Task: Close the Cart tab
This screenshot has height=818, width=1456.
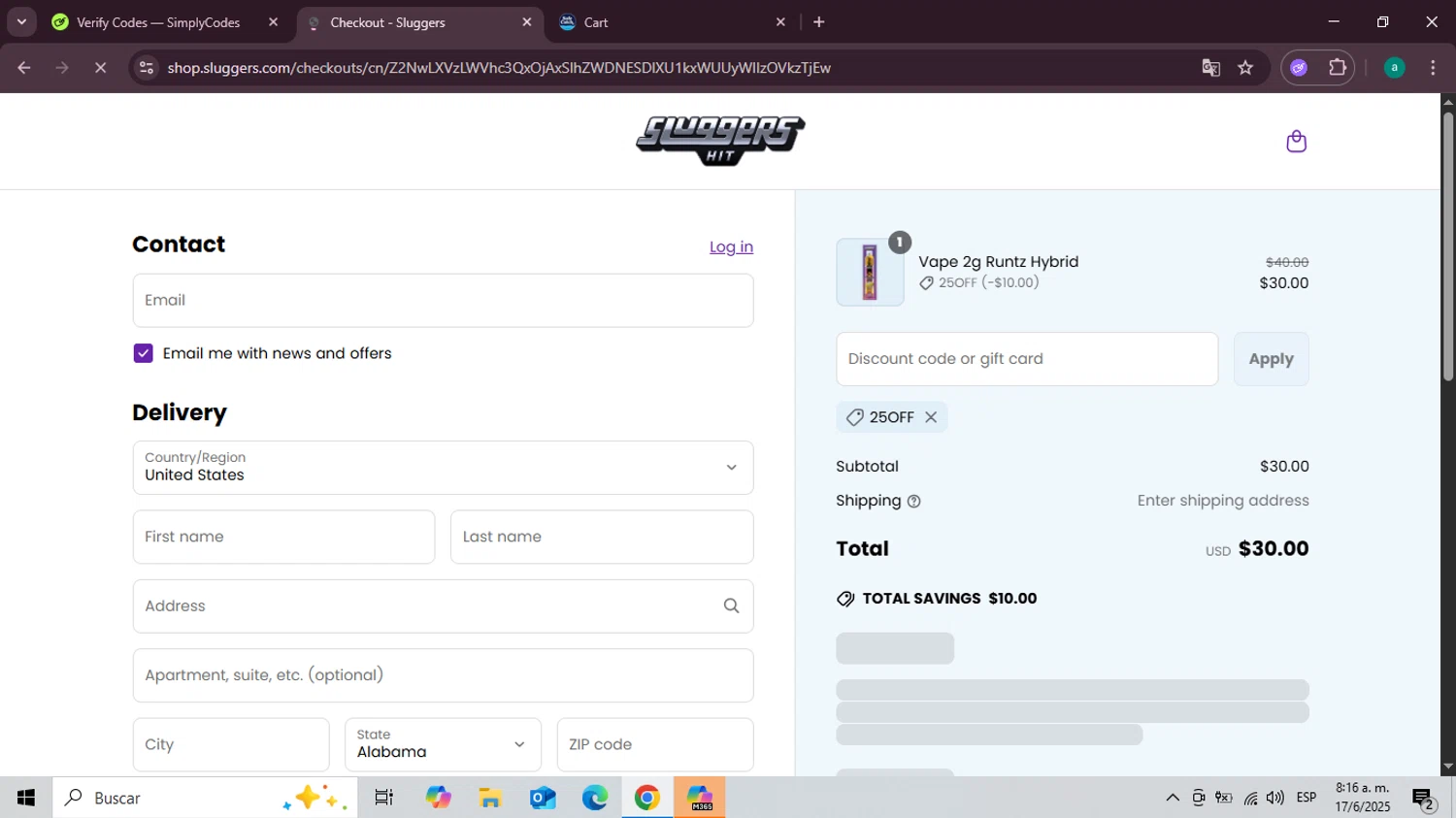Action: click(780, 22)
